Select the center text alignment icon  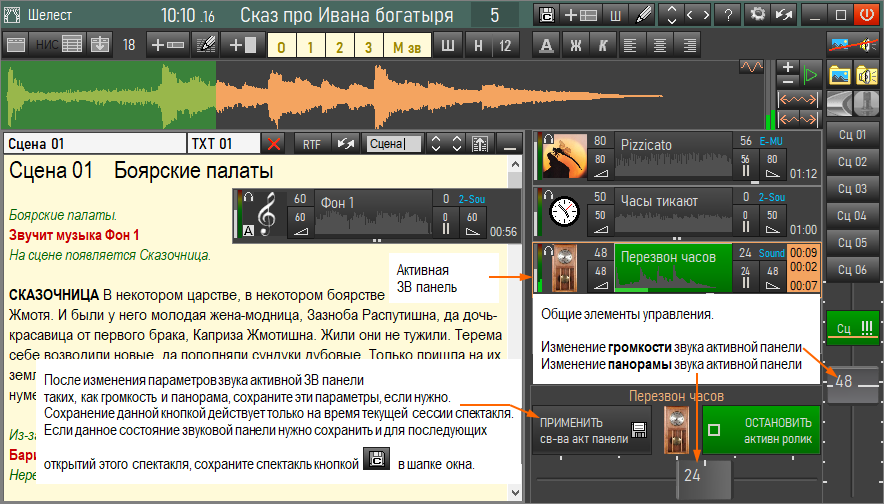[659, 45]
